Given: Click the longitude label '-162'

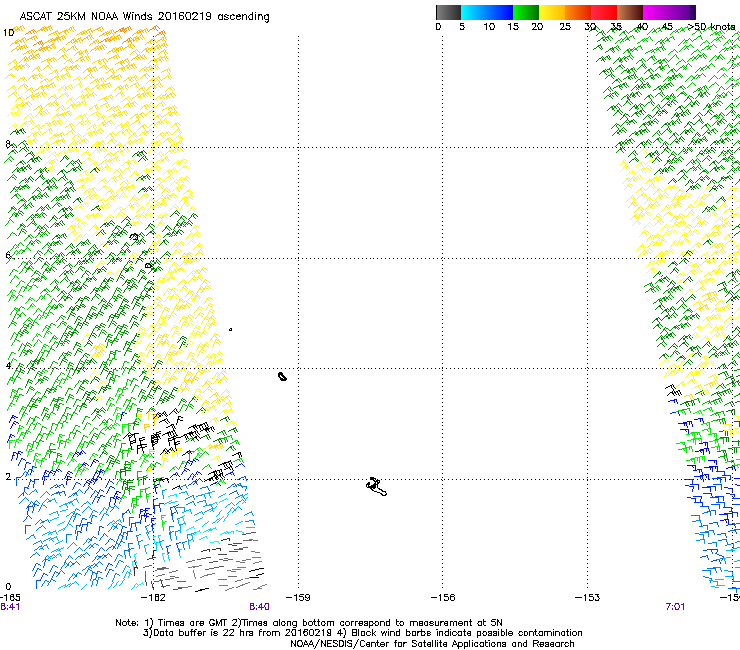Looking at the screenshot, I should pyautogui.click(x=153, y=598).
